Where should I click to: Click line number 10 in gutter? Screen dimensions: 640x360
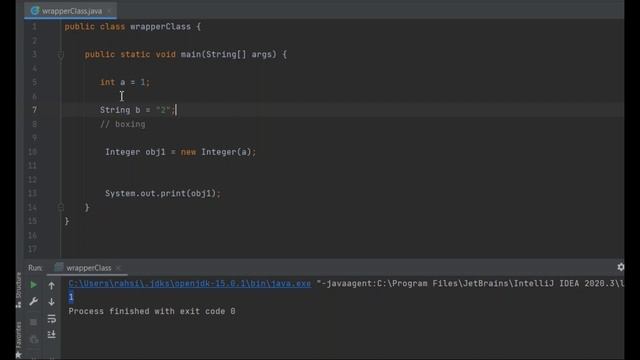(x=33, y=152)
